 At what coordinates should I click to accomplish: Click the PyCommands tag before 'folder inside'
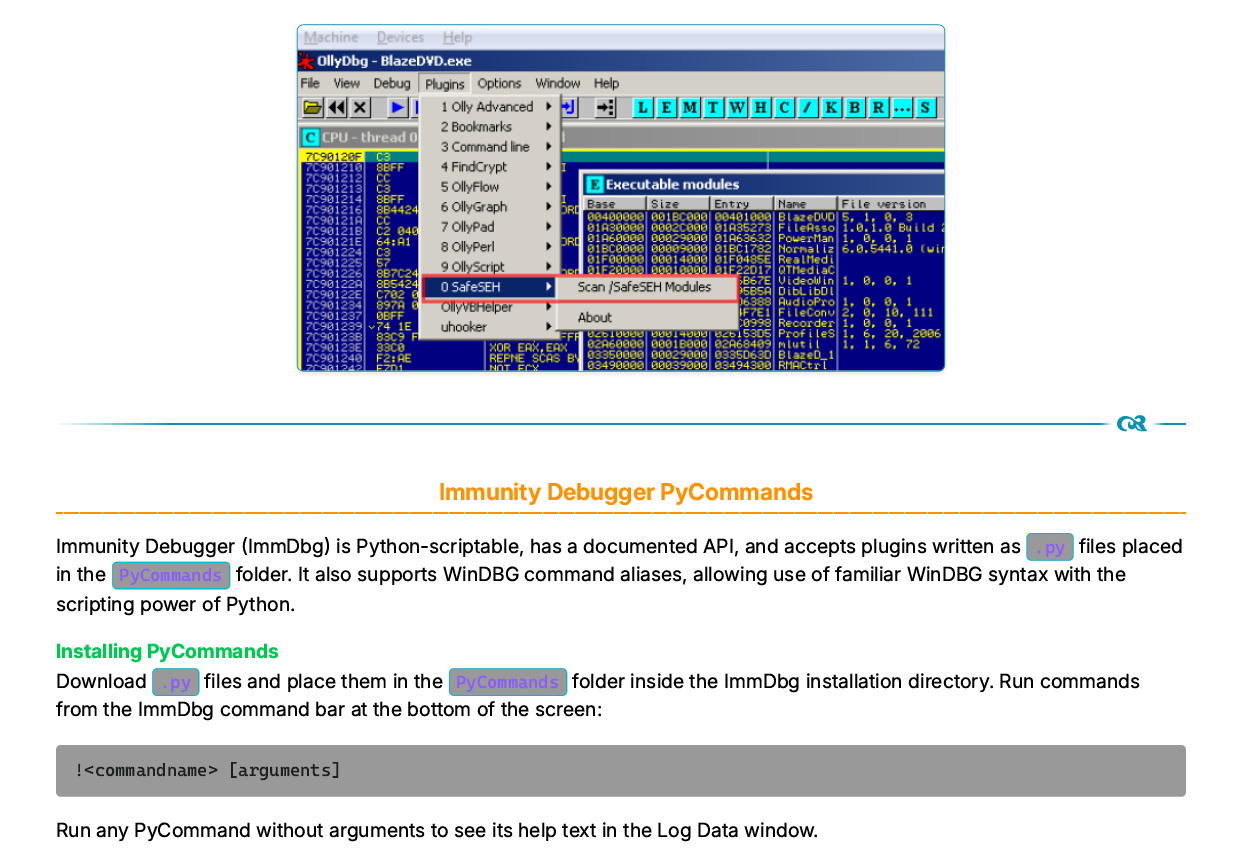click(508, 682)
